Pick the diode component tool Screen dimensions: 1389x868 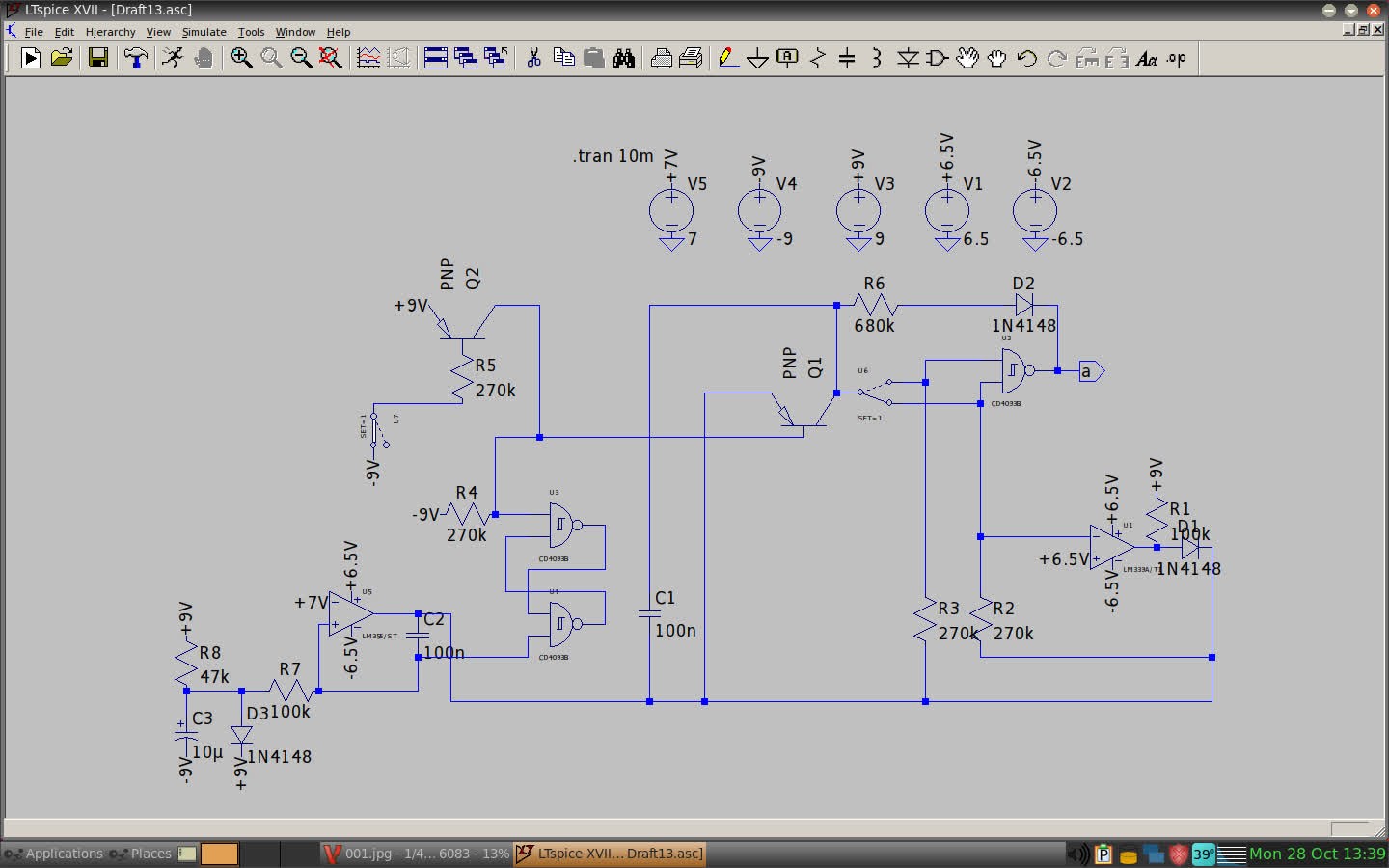pyautogui.click(x=908, y=59)
